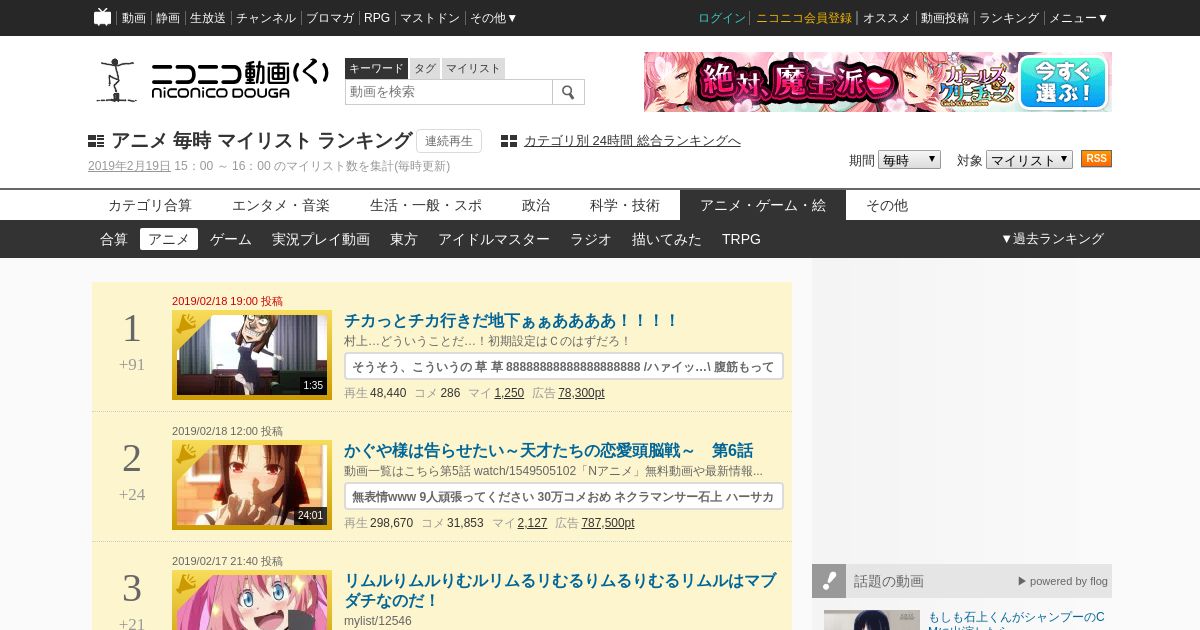The height and width of the screenshot is (630, 1200).
Task: Click ニコニコ会員登録 link
Action: (804, 18)
